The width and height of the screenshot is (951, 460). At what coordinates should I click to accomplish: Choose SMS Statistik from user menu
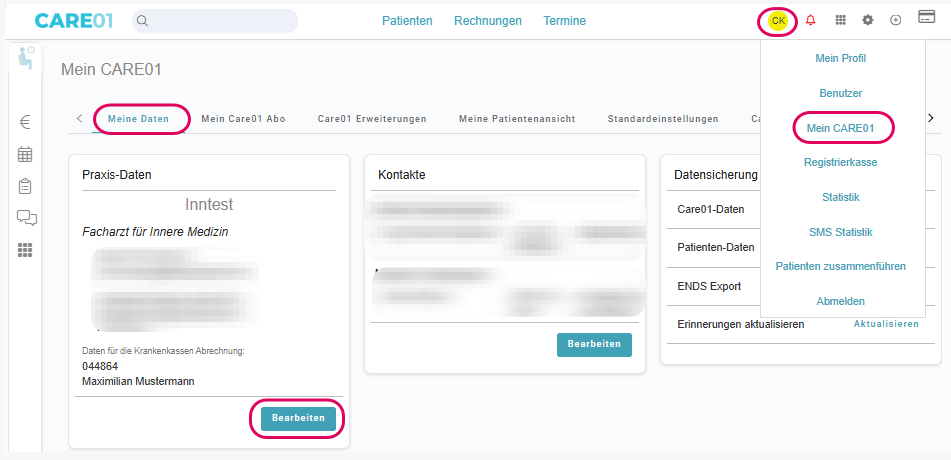pyautogui.click(x=841, y=232)
